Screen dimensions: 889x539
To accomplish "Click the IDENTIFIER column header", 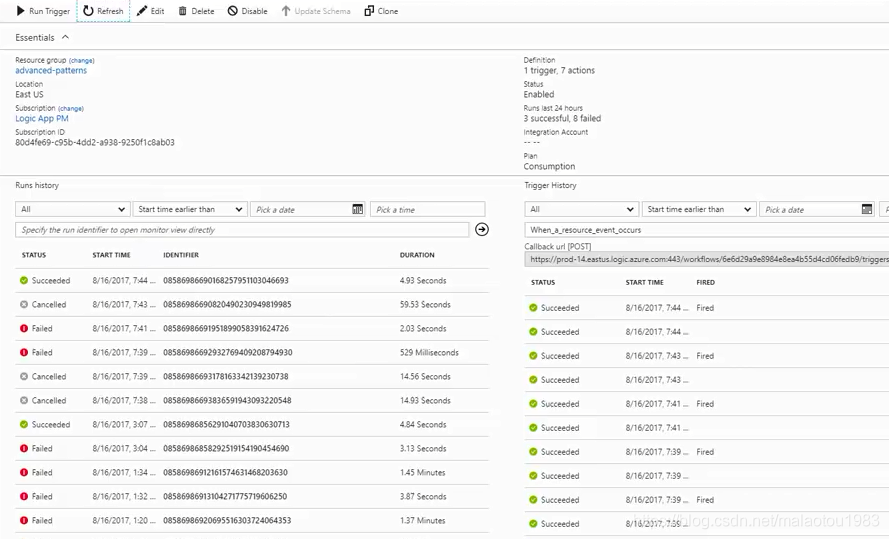I will click(181, 255).
